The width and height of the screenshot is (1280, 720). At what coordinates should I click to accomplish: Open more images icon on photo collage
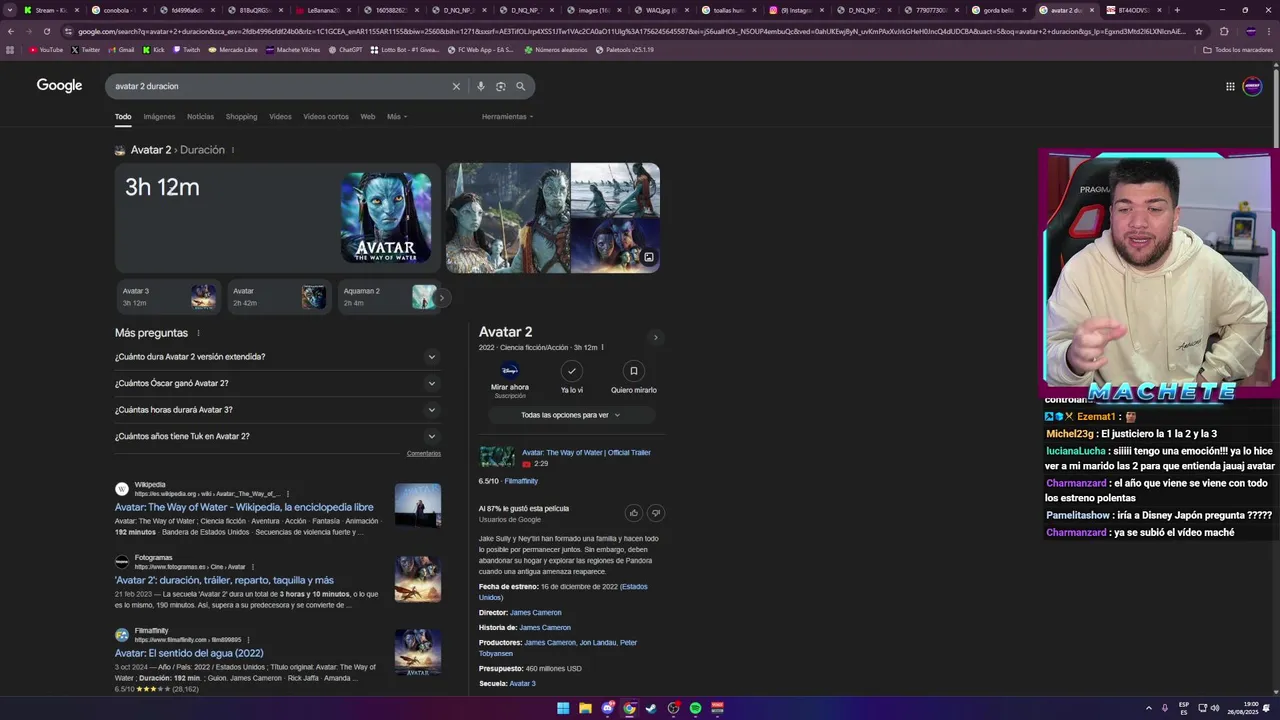648,258
